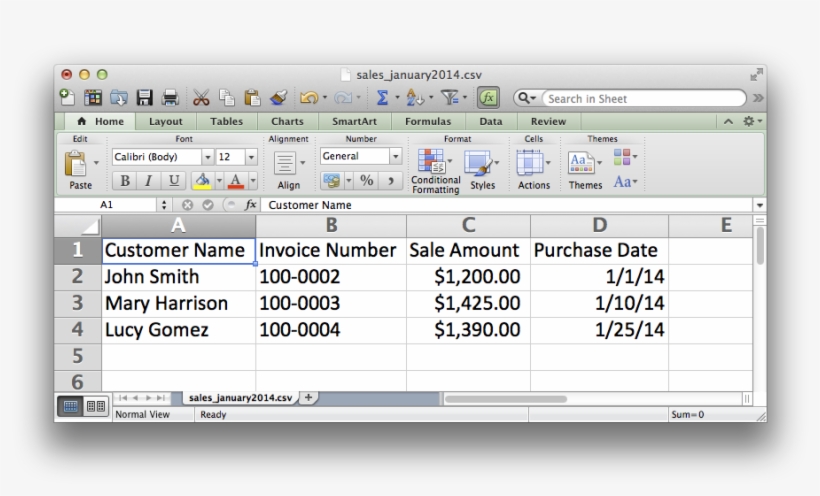The height and width of the screenshot is (496, 820).
Task: Toggle the formula builder fx button
Action: click(x=488, y=98)
